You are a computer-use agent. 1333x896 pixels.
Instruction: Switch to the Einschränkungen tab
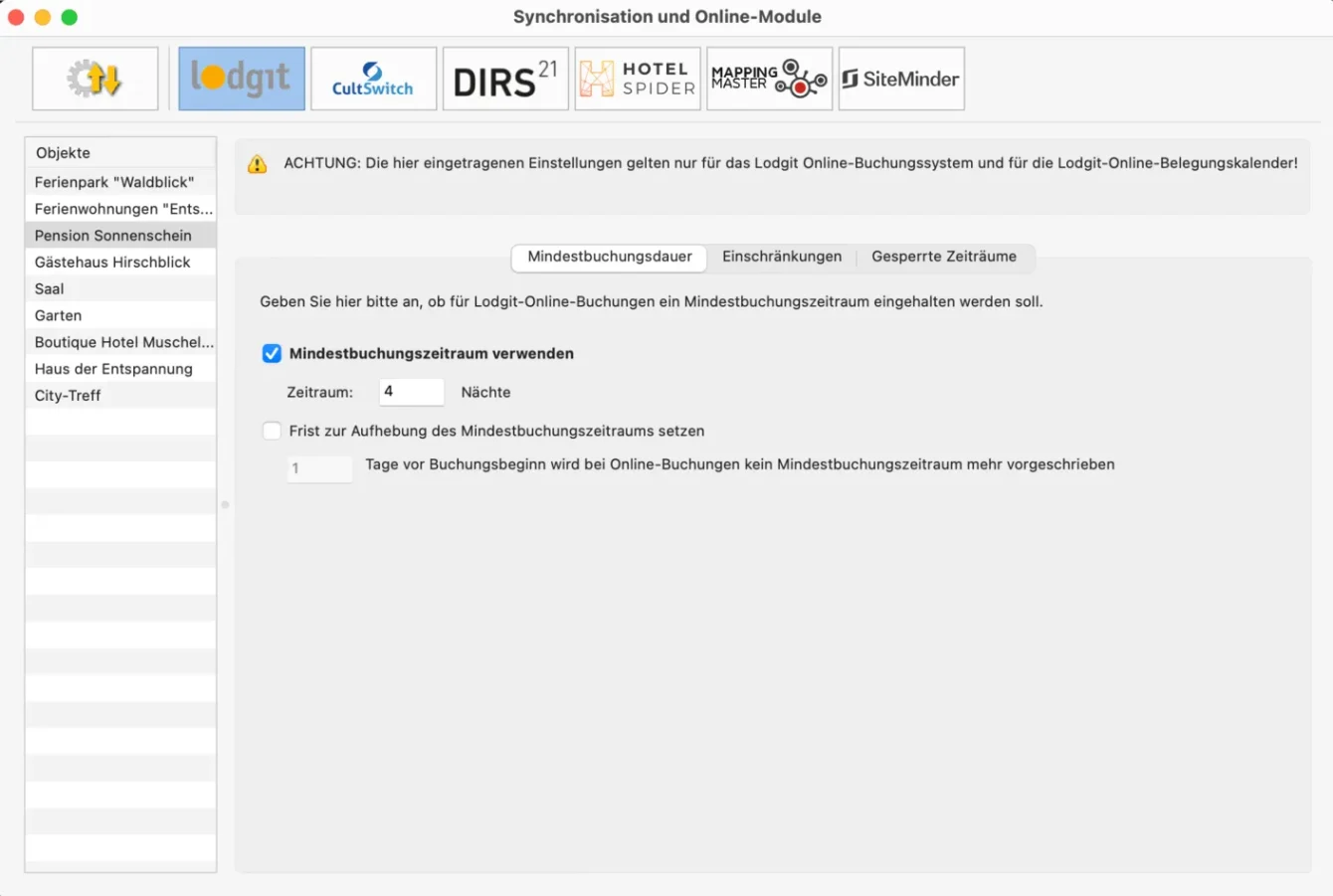[782, 257]
